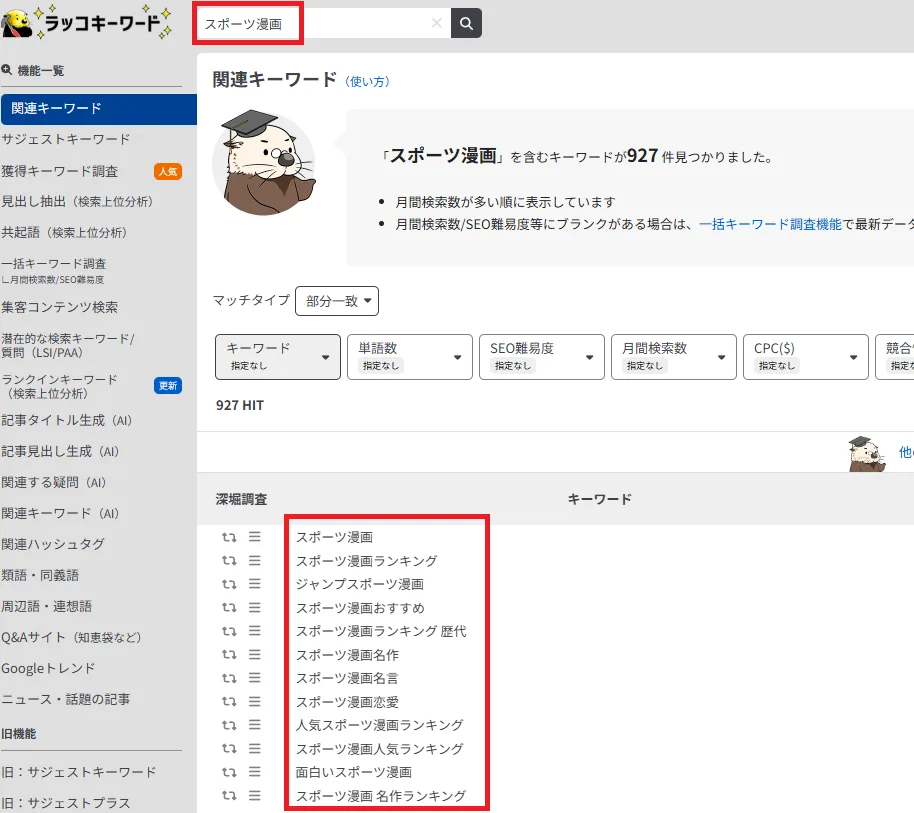914x813 pixels.
Task: Click deep-dive icon for スポーツ漫画恋愛 row
Action: click(x=229, y=702)
